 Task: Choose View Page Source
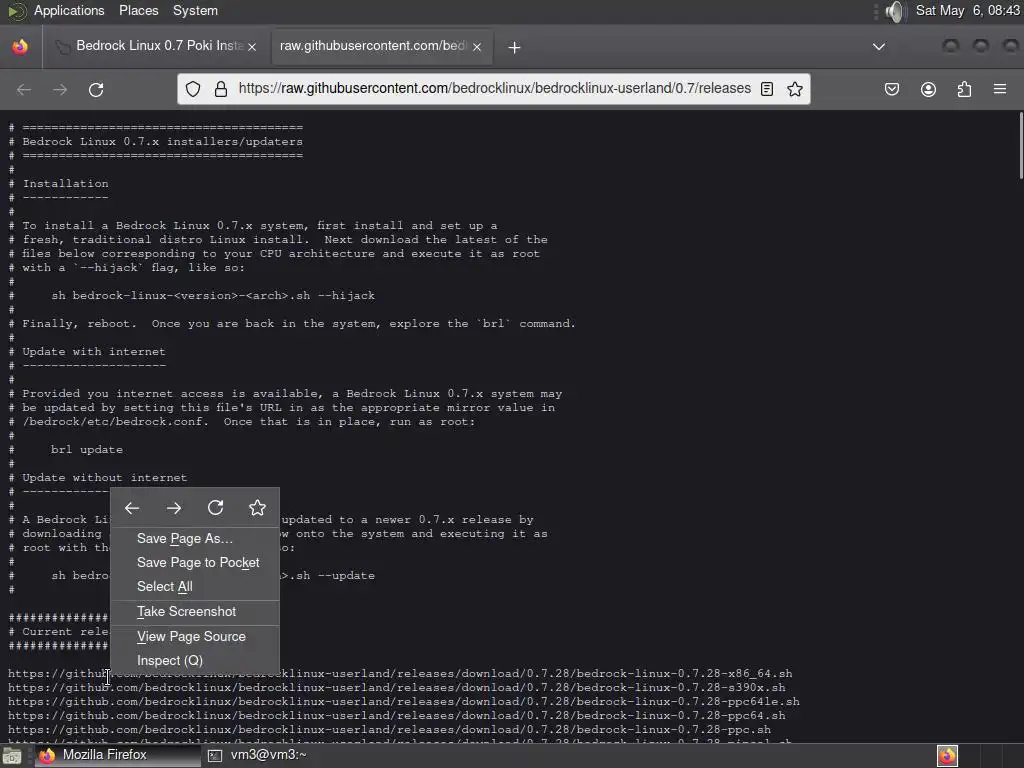195,637
